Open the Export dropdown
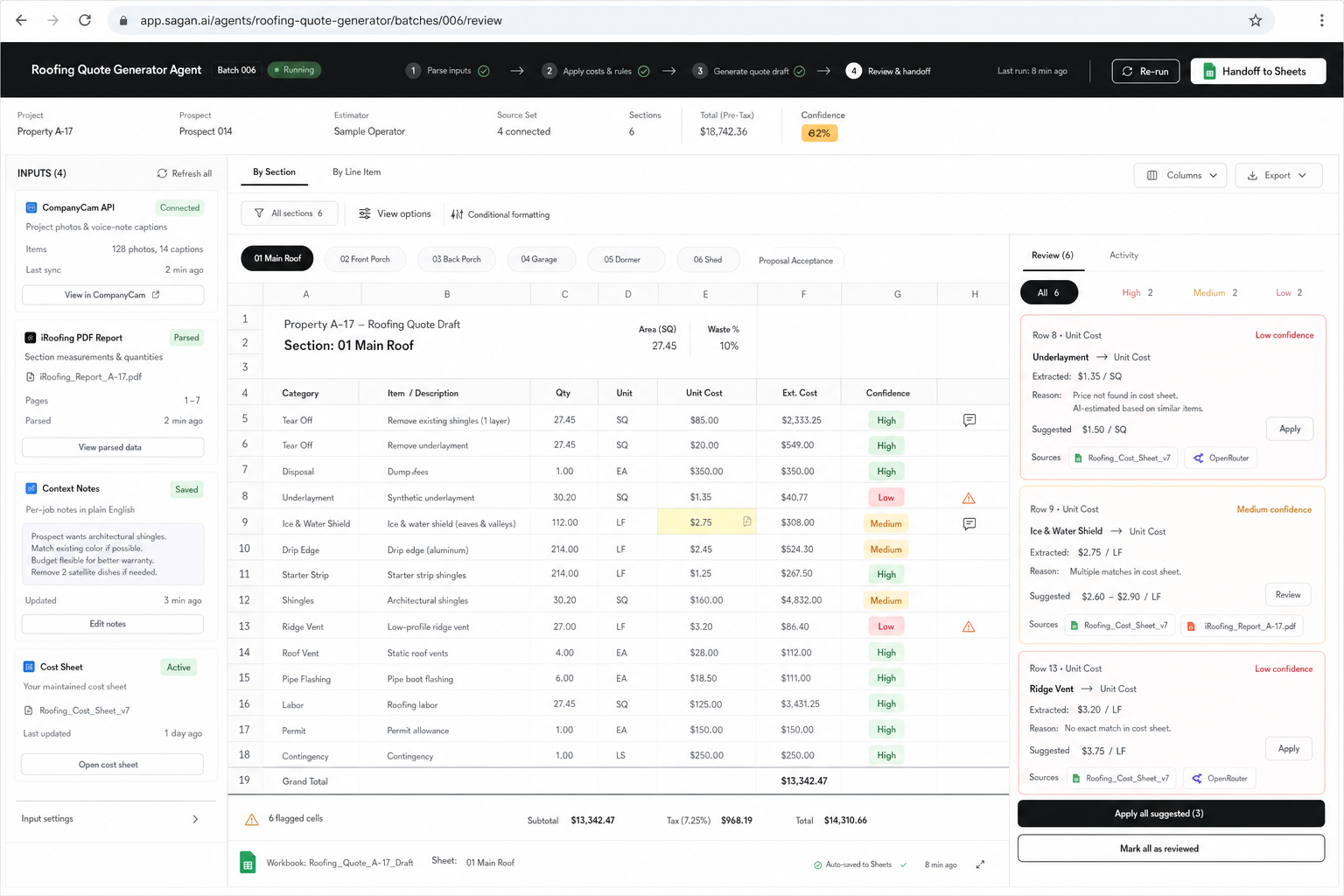 1278,175
